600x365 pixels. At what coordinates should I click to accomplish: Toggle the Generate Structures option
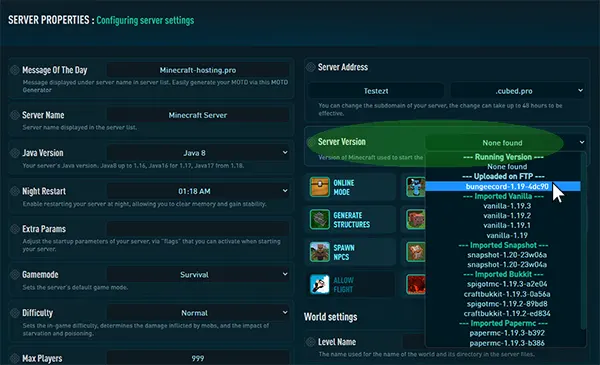(x=350, y=220)
